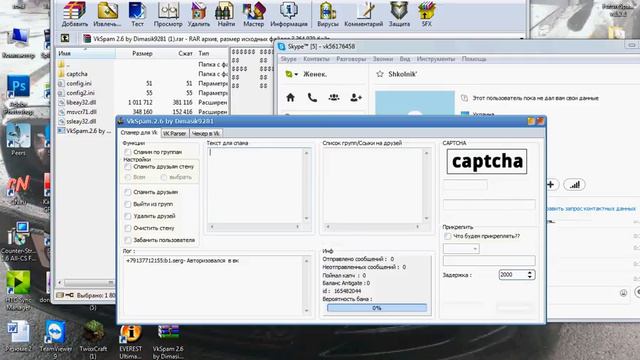Click the Skype call quality signal icon
This screenshot has height=360, width=640.
(x=574, y=184)
